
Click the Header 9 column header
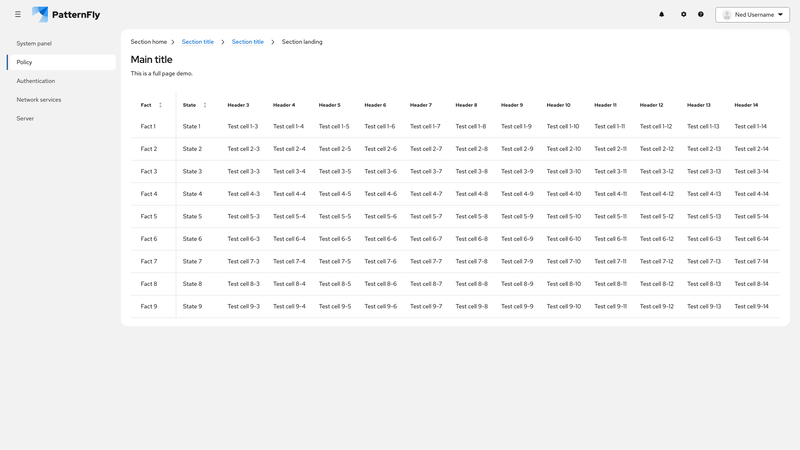(x=512, y=105)
